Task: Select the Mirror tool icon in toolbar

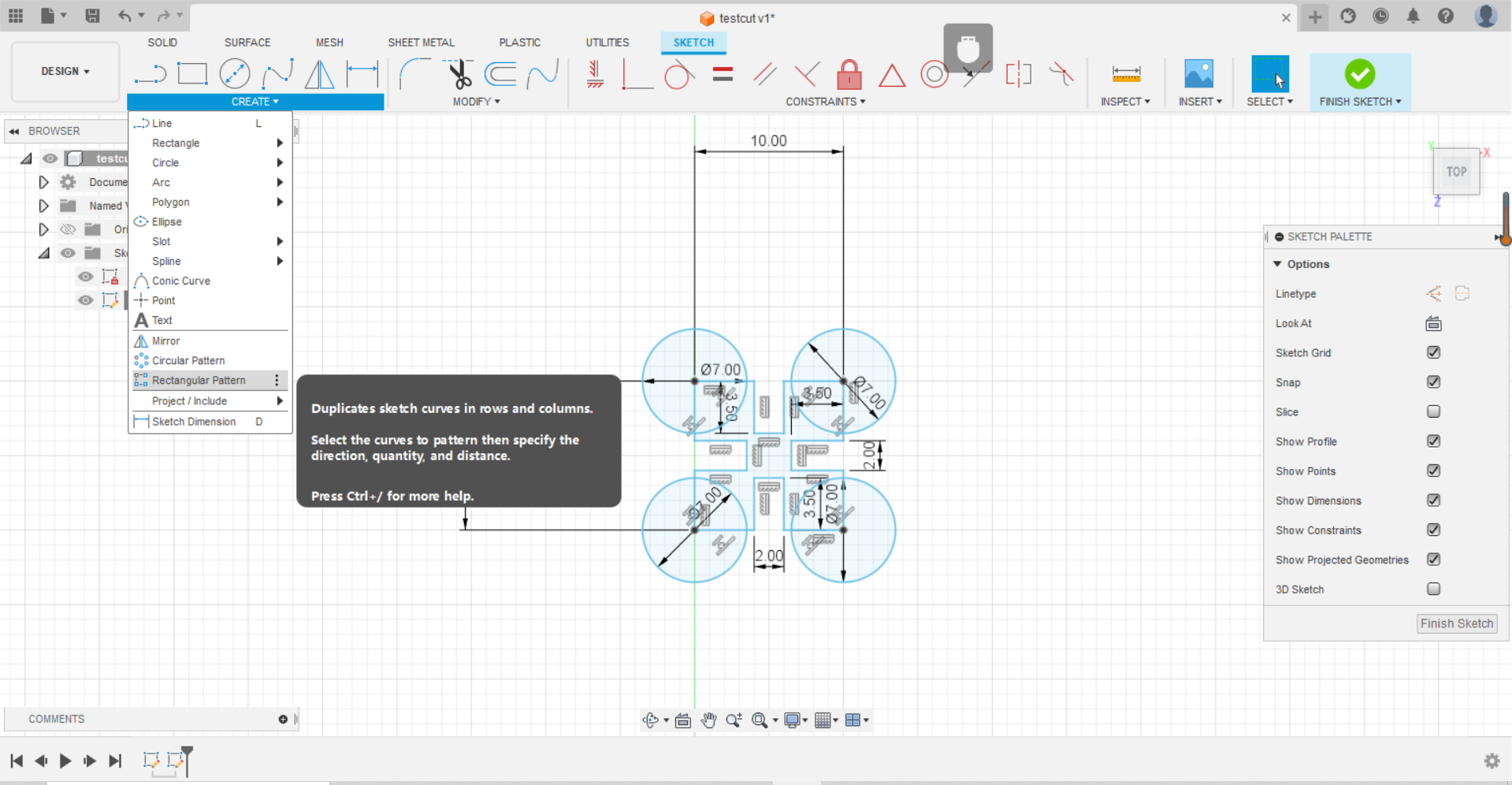Action: click(320, 74)
